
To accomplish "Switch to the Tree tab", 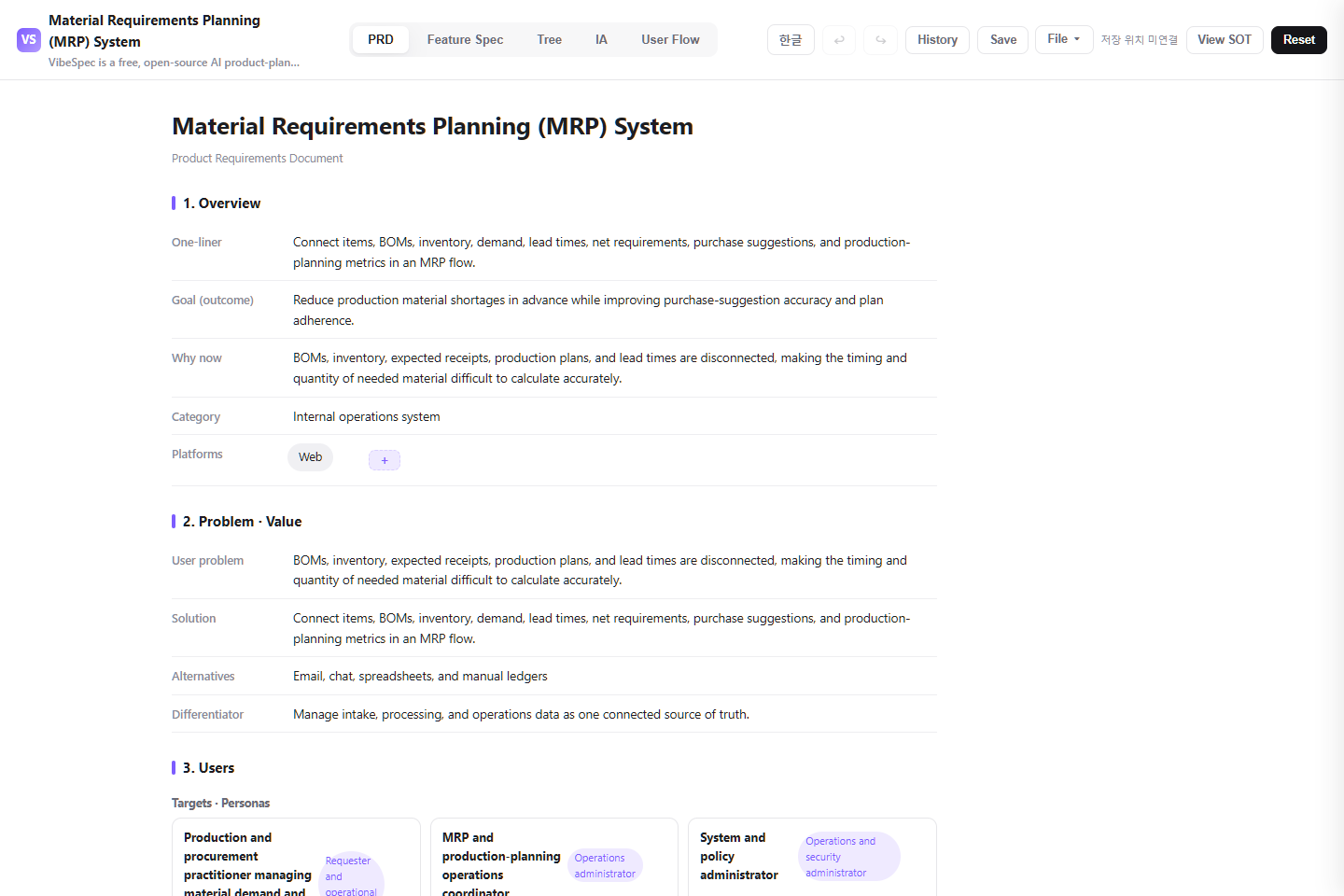I will [550, 40].
